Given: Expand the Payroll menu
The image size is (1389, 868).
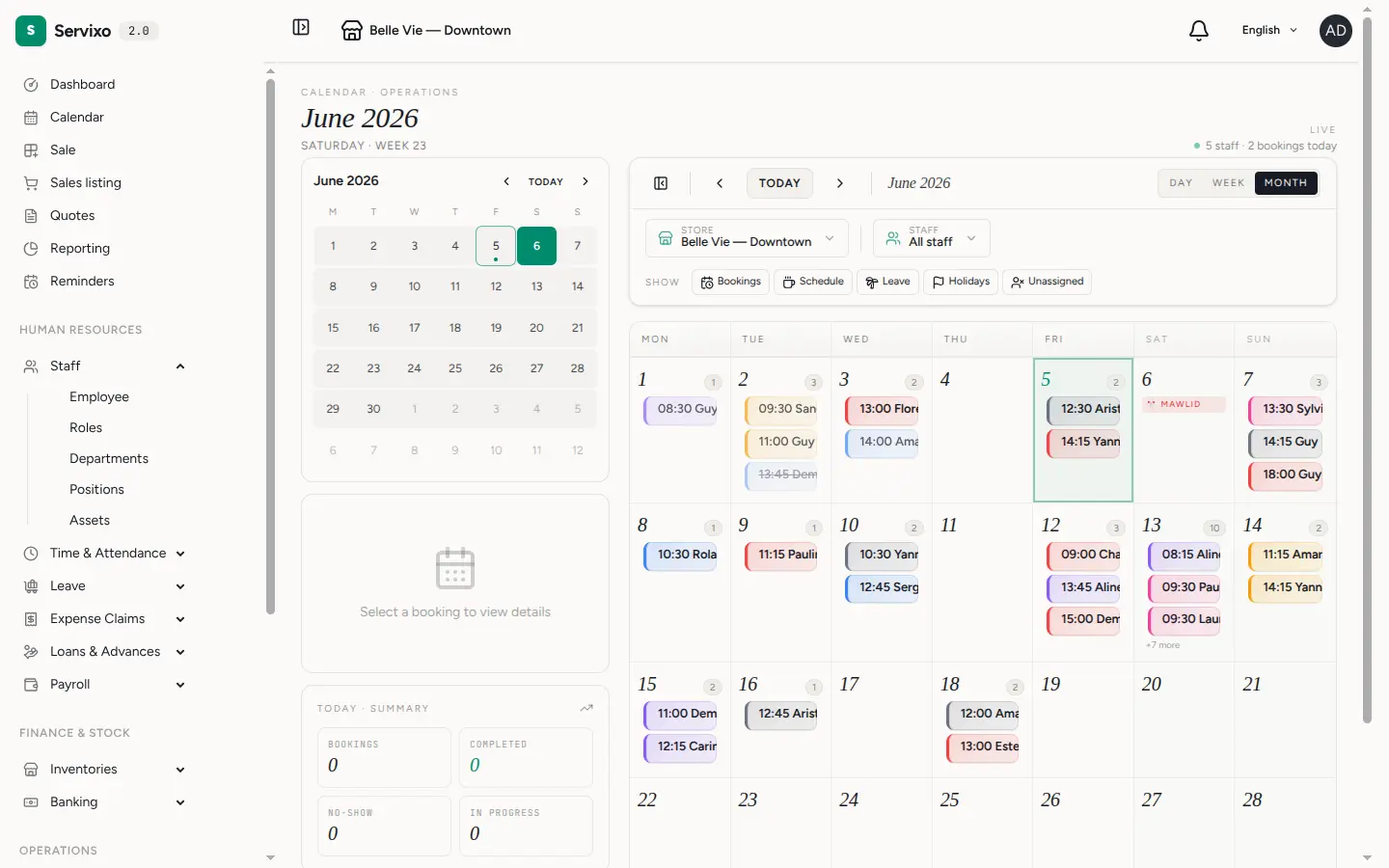Looking at the screenshot, I should [180, 685].
